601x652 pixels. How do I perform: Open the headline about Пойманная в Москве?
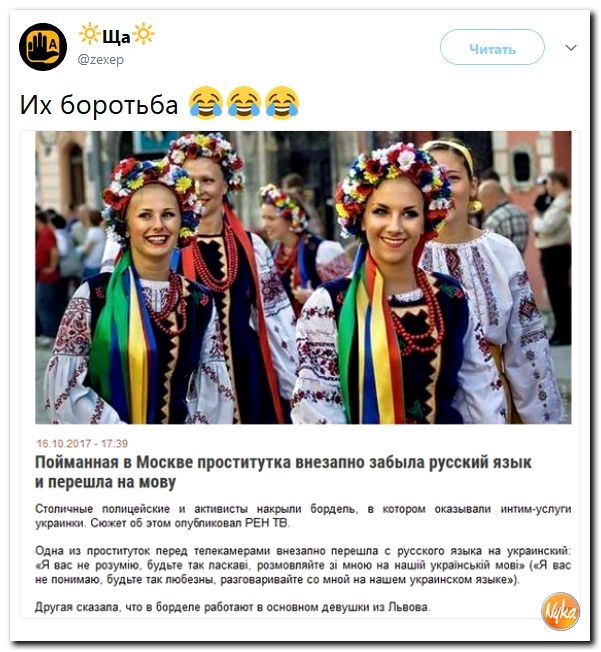(283, 472)
